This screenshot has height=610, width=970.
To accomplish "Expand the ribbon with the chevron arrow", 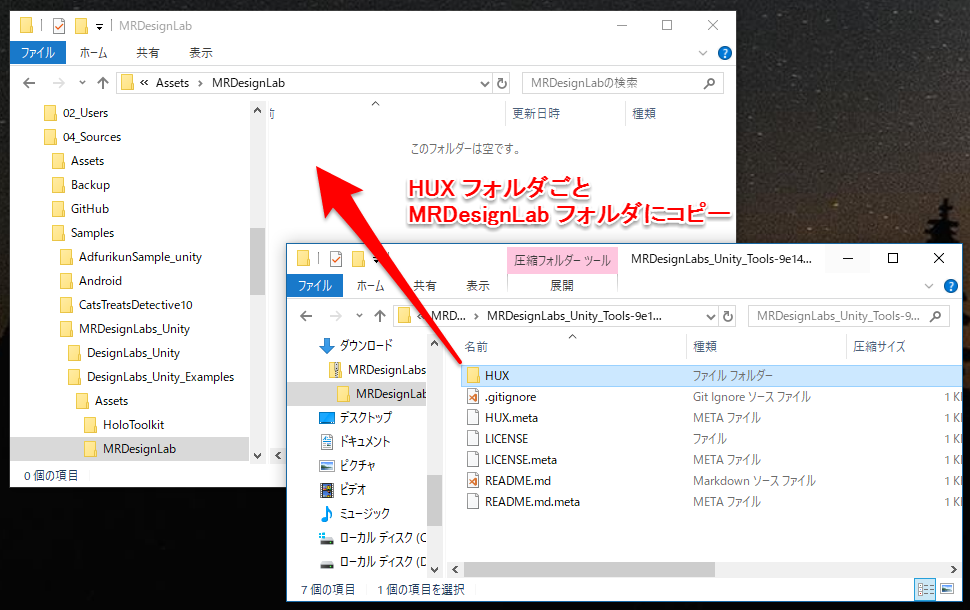I will pyautogui.click(x=704, y=52).
